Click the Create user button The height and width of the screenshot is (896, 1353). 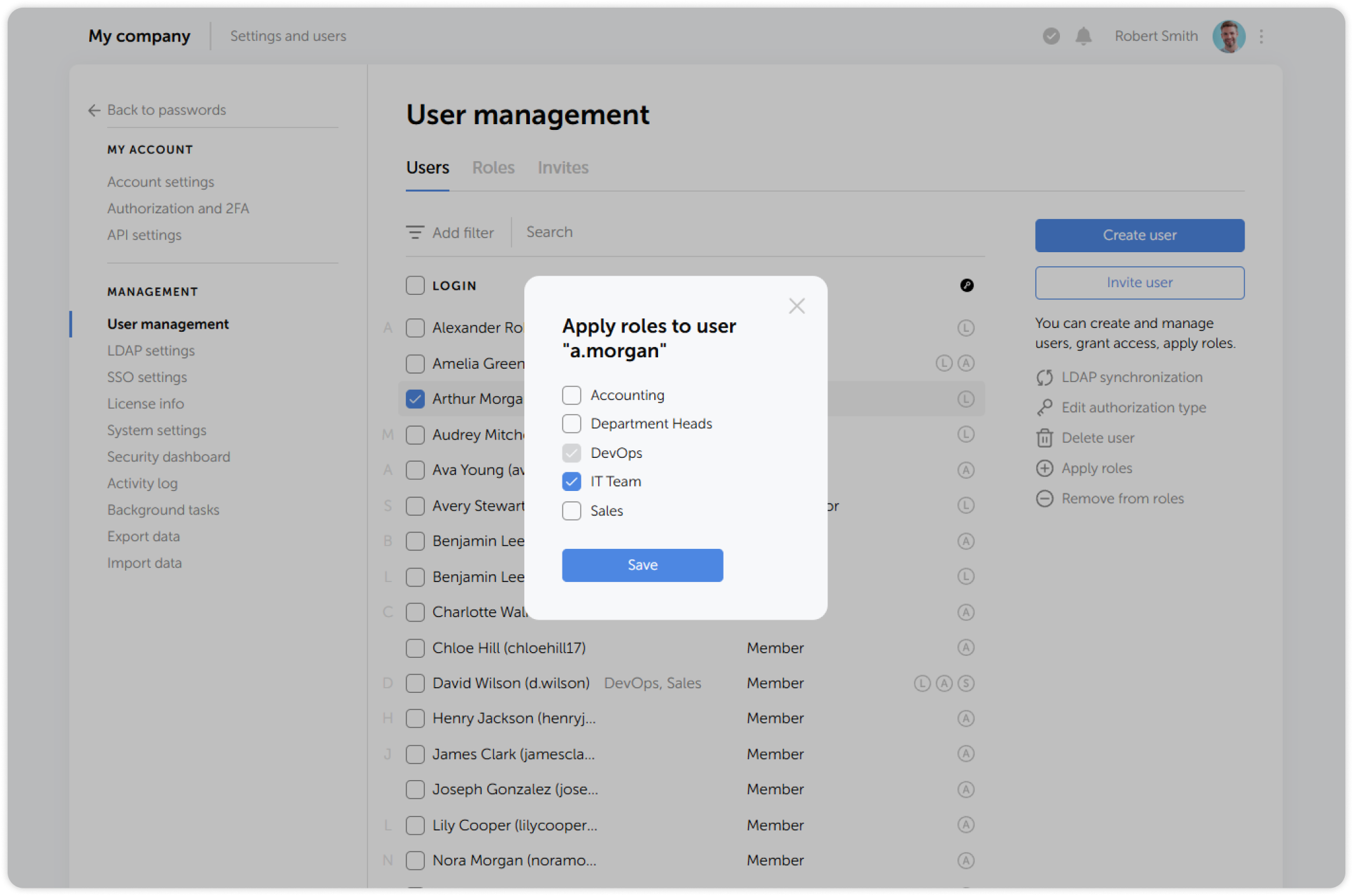[1139, 236]
